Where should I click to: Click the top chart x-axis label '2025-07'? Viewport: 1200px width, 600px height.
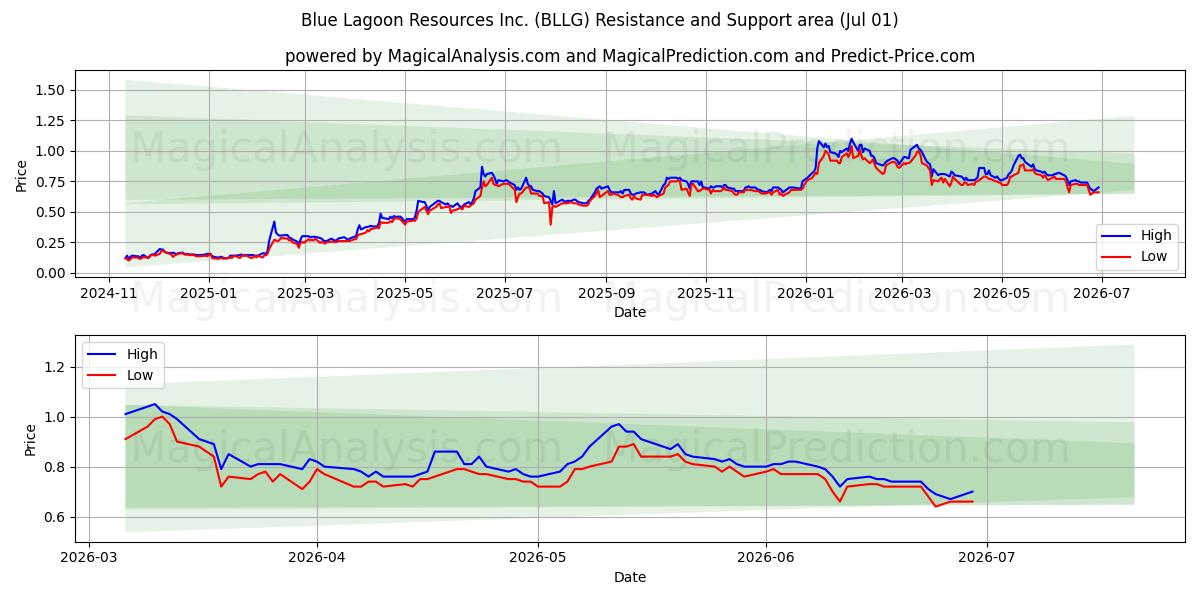point(505,293)
